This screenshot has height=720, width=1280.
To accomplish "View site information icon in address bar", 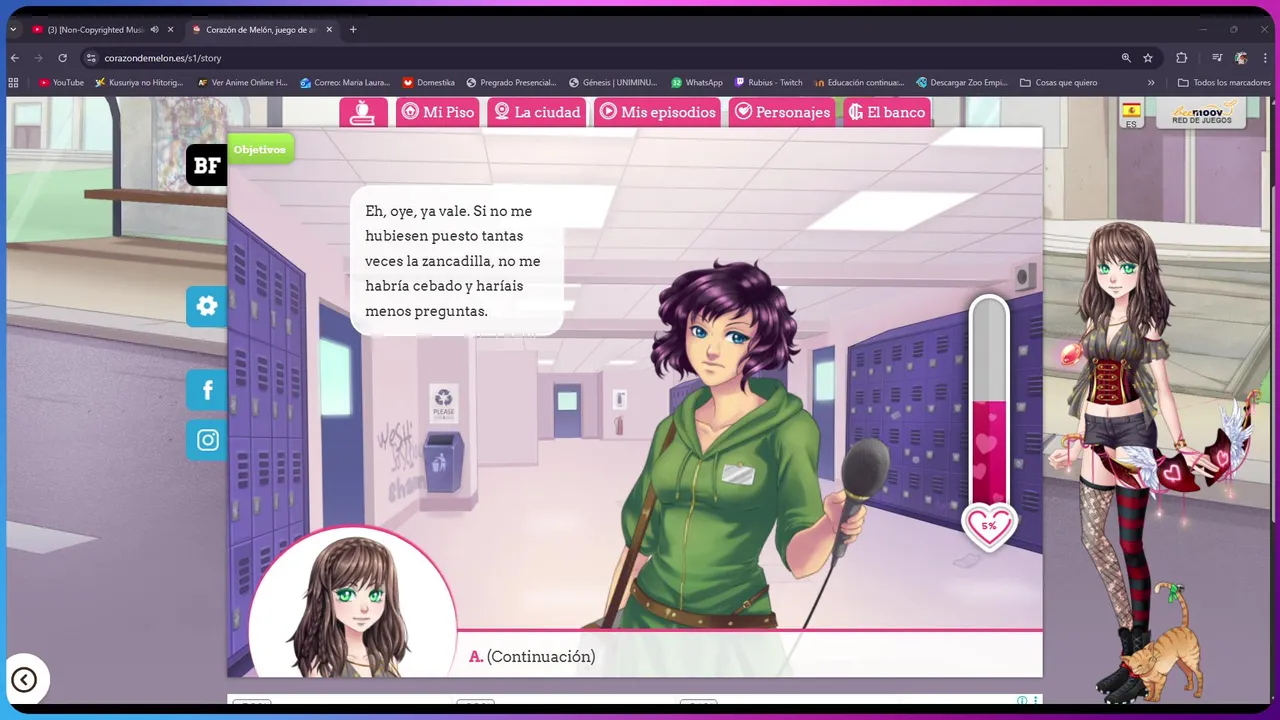I will pos(91,58).
